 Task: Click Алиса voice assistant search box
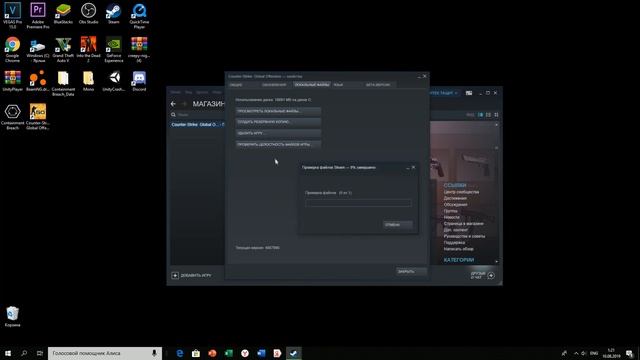[x=105, y=353]
